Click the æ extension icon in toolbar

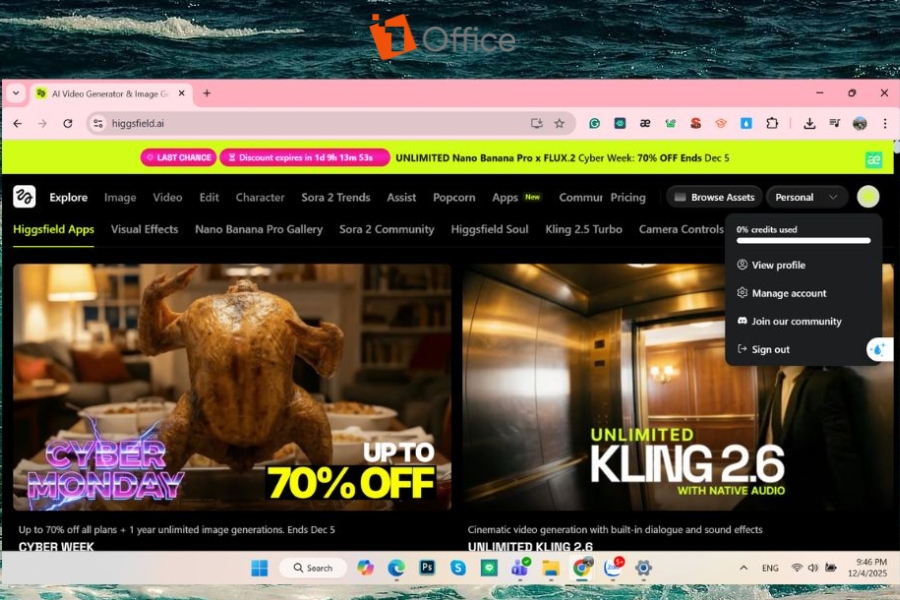(645, 123)
